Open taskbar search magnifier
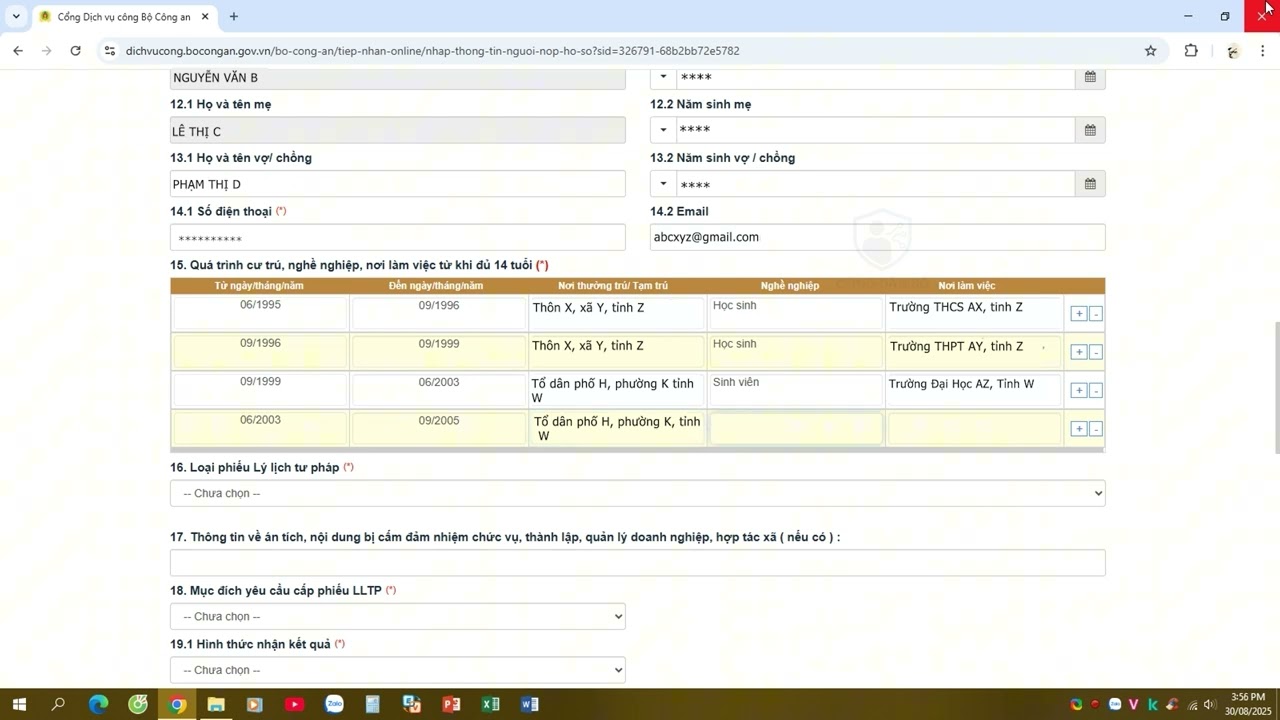1280x720 pixels. [x=58, y=705]
